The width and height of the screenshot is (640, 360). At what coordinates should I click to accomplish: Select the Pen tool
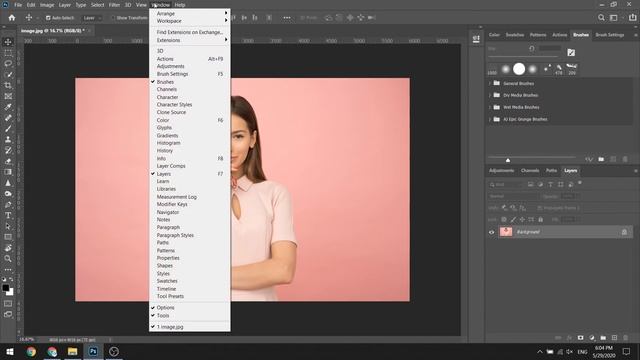(x=8, y=204)
